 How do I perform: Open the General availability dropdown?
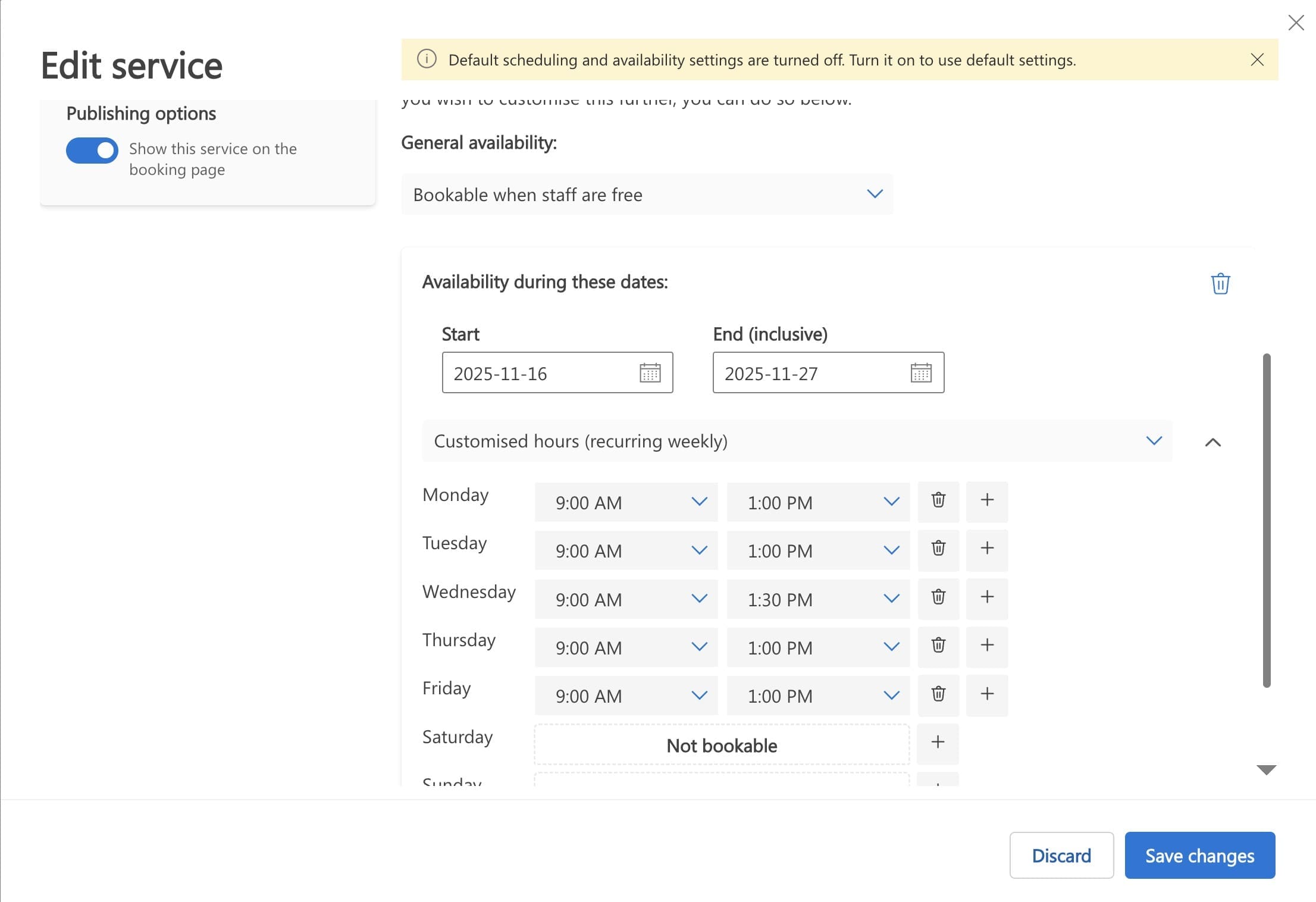(x=647, y=195)
